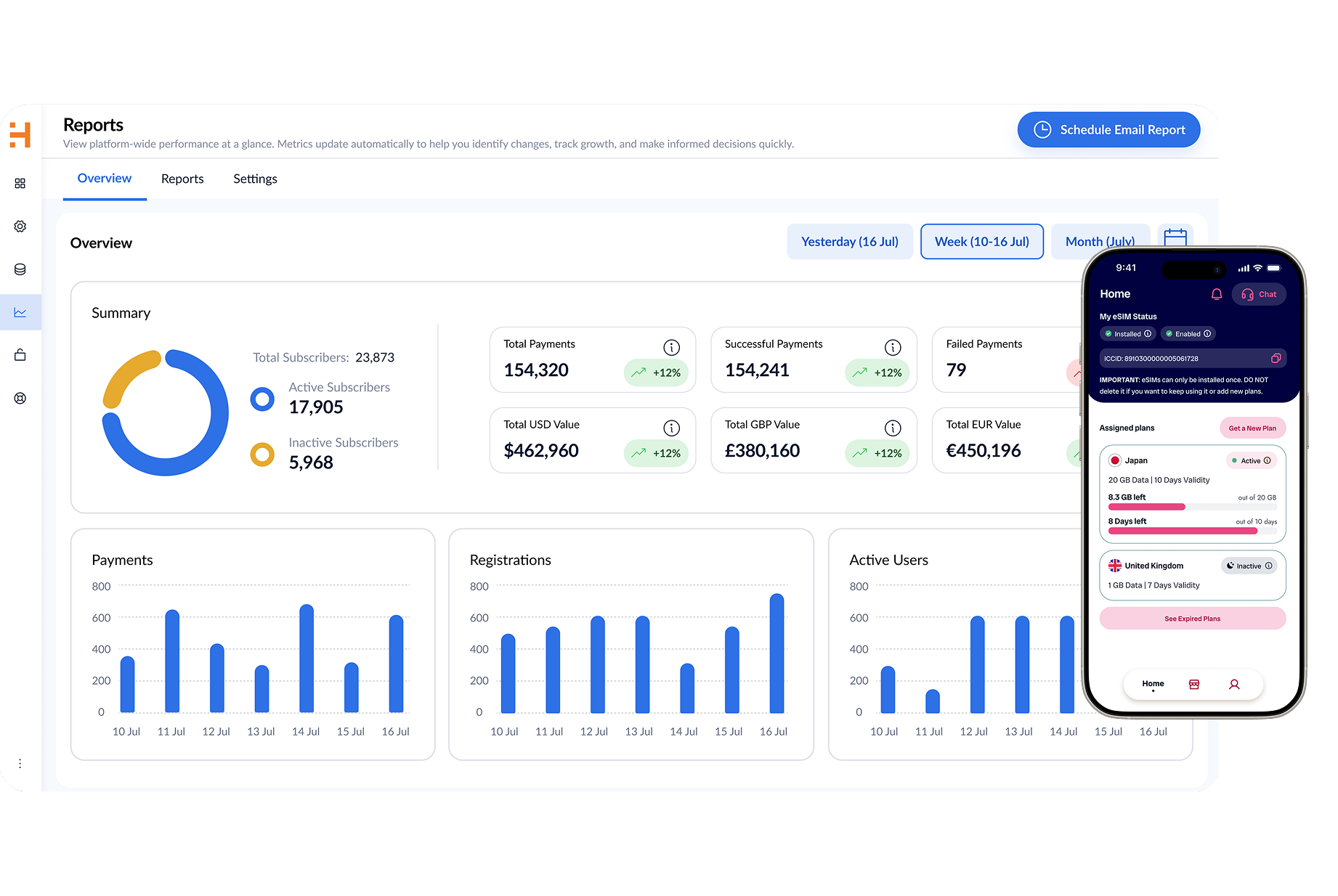
Task: Click the Schedule Email Report button
Action: [x=1108, y=130]
